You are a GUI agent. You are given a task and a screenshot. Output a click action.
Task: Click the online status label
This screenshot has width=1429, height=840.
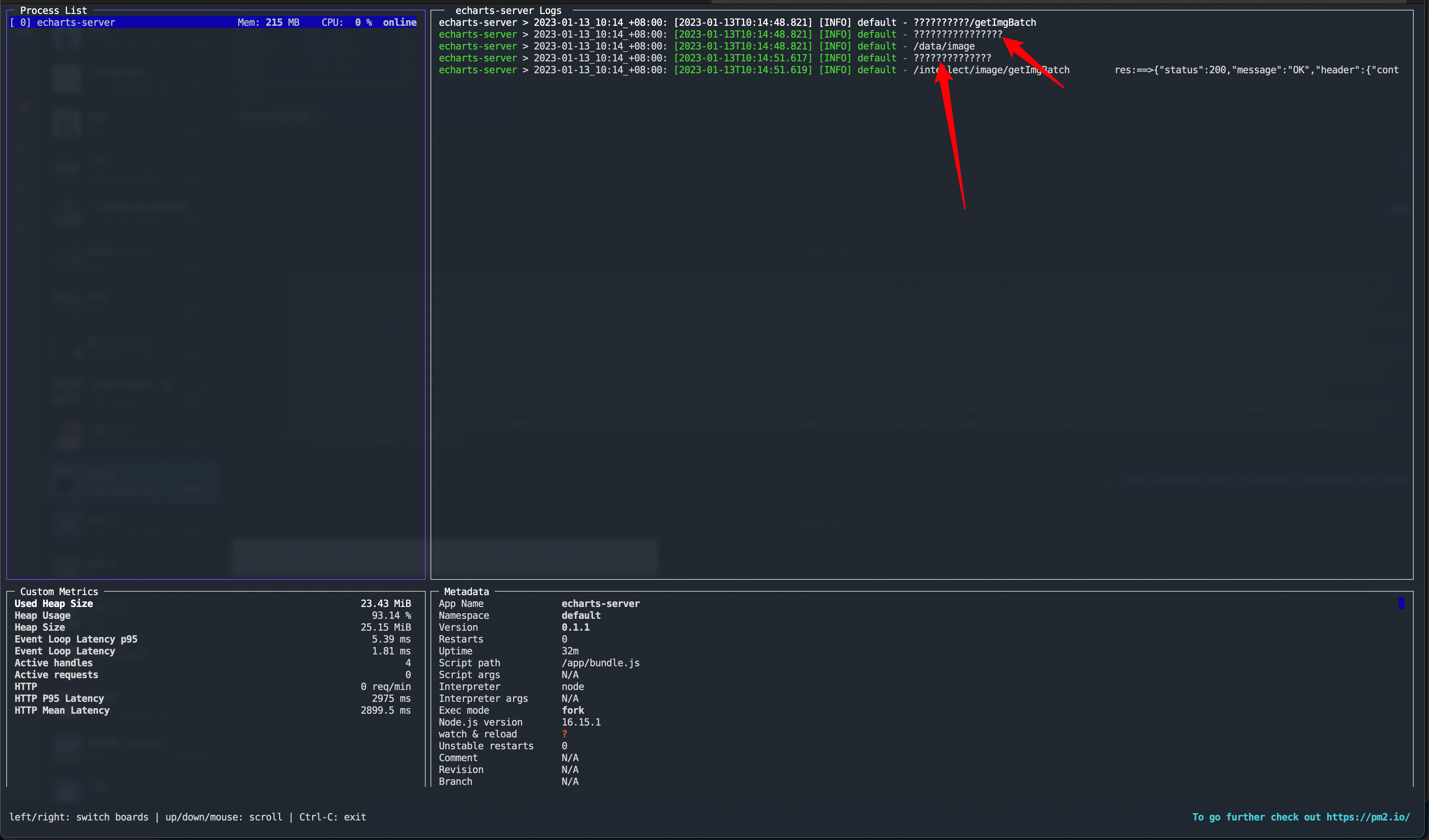tap(399, 23)
